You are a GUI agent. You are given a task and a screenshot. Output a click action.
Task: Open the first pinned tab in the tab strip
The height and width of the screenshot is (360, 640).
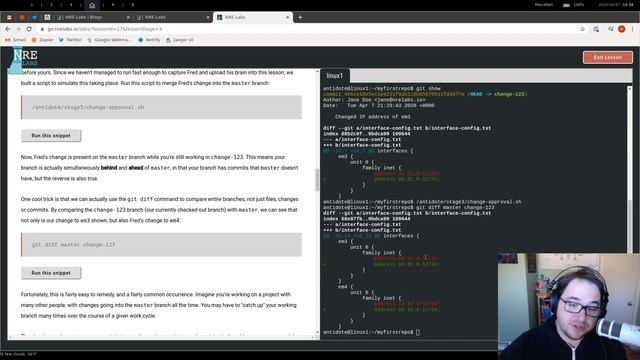pyautogui.click(x=9, y=17)
